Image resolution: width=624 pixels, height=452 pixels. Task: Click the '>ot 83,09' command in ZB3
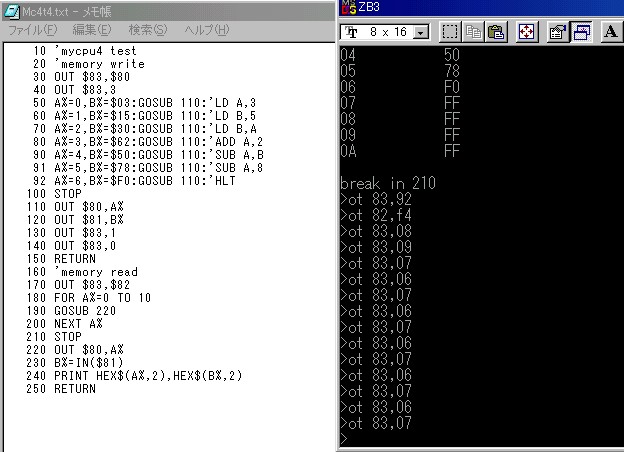[376, 247]
